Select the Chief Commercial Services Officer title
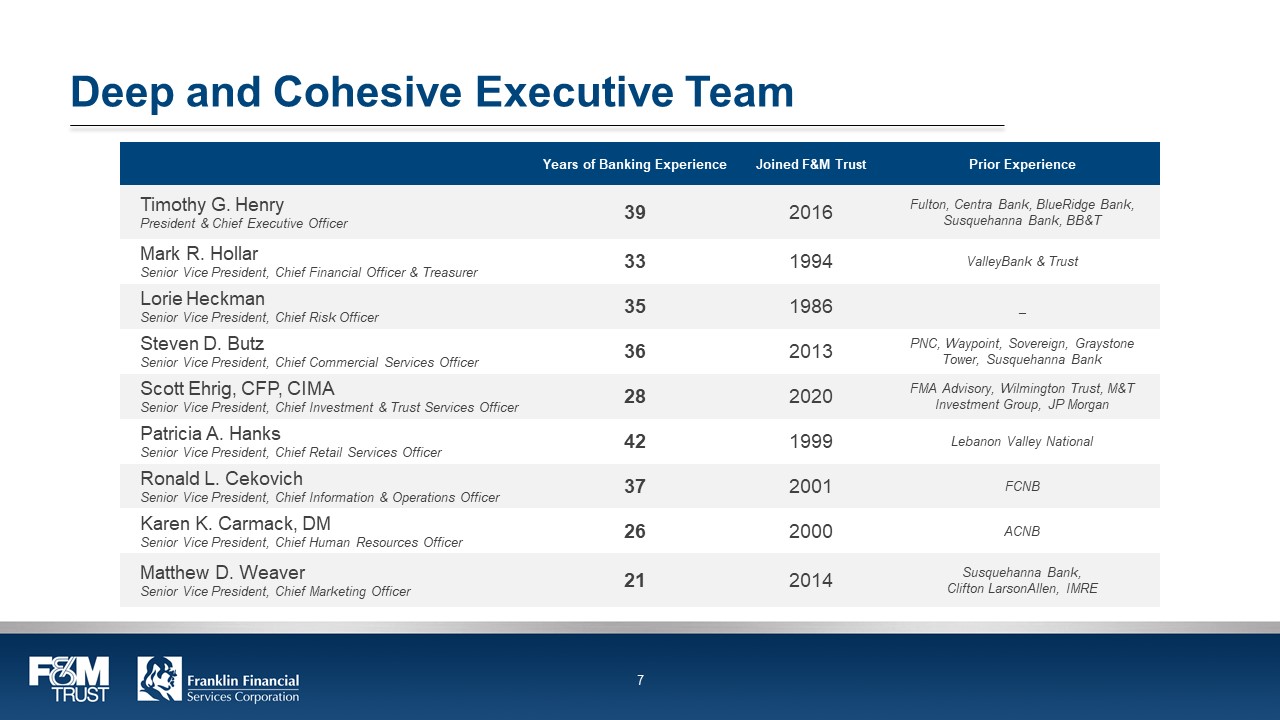This screenshot has width=1280, height=720. click(310, 362)
